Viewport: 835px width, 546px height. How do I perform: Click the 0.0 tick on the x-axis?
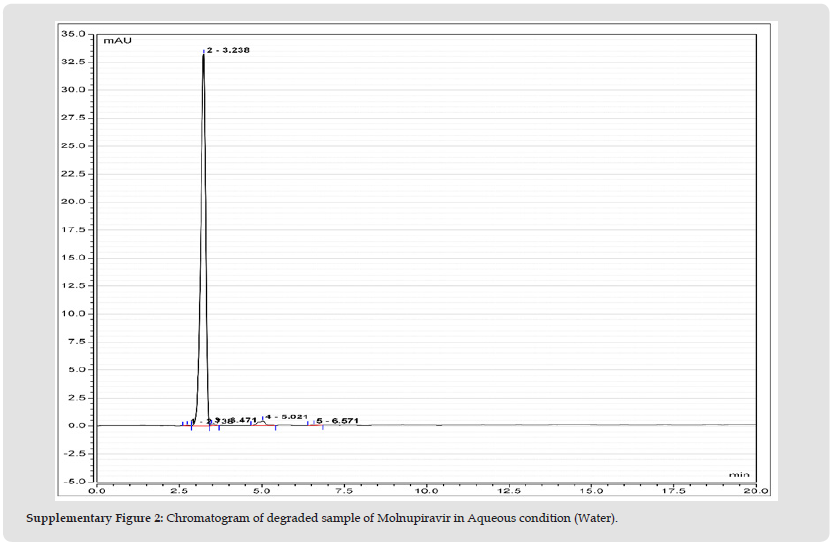coord(97,491)
